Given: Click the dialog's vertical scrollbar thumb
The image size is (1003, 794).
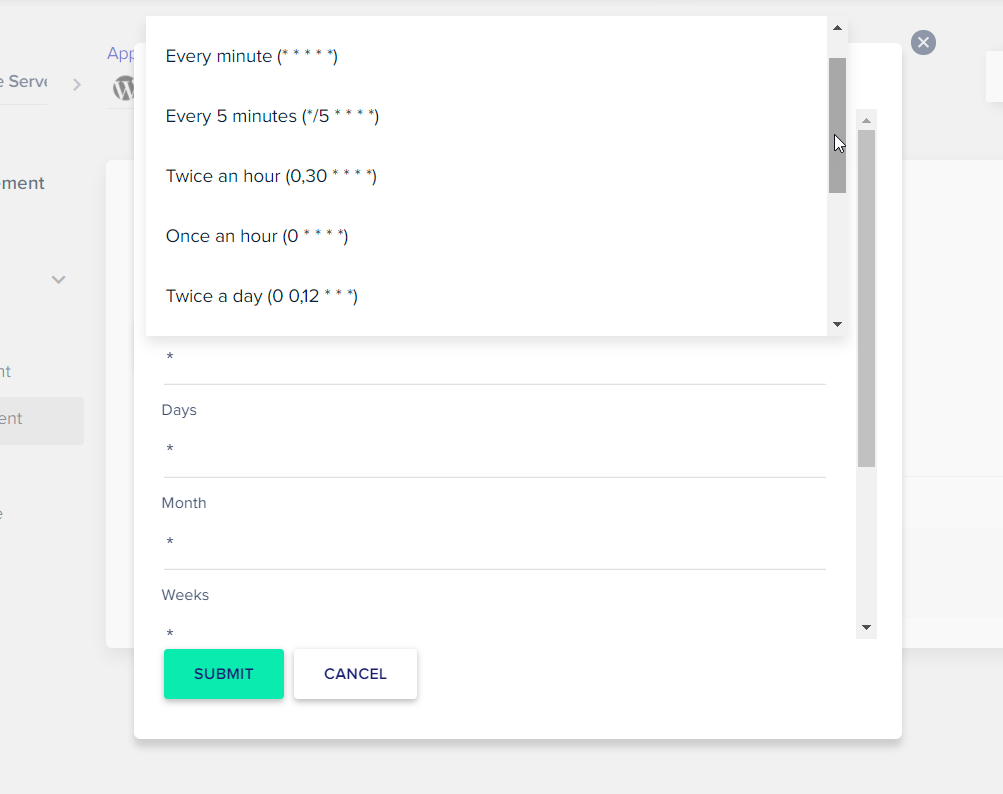Looking at the screenshot, I should (x=866, y=298).
